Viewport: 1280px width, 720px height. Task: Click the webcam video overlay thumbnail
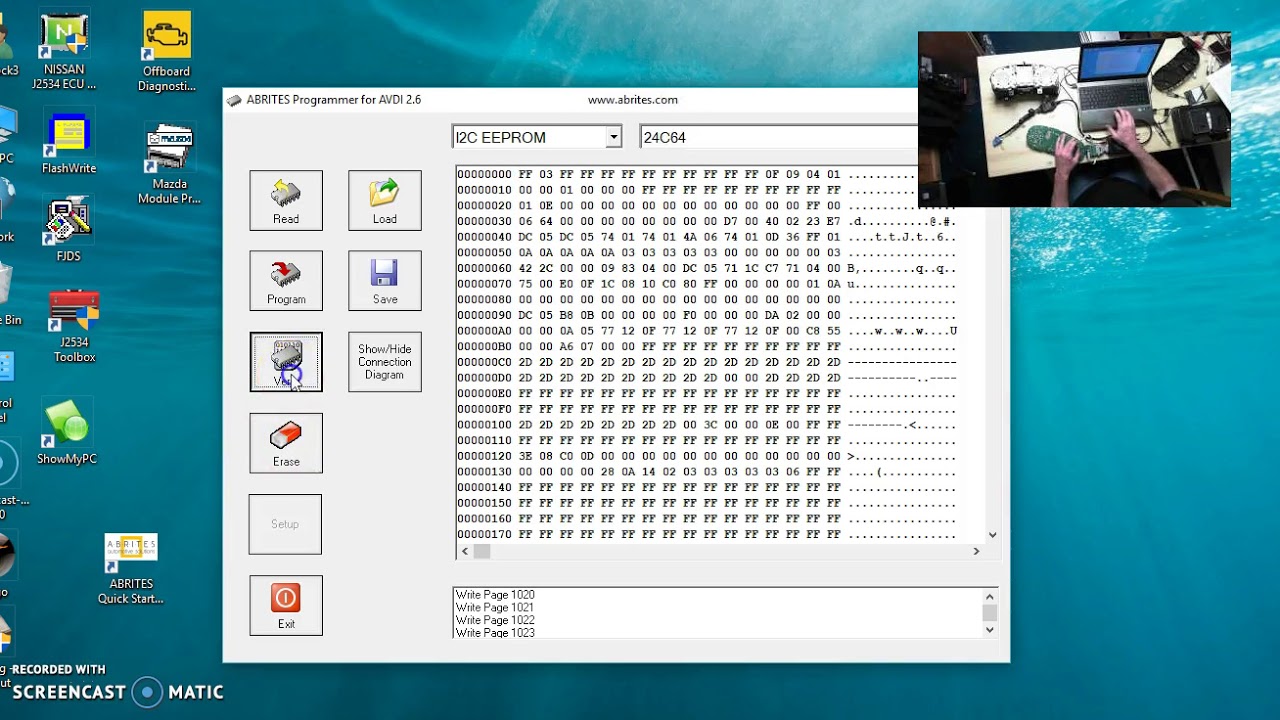(x=1074, y=120)
